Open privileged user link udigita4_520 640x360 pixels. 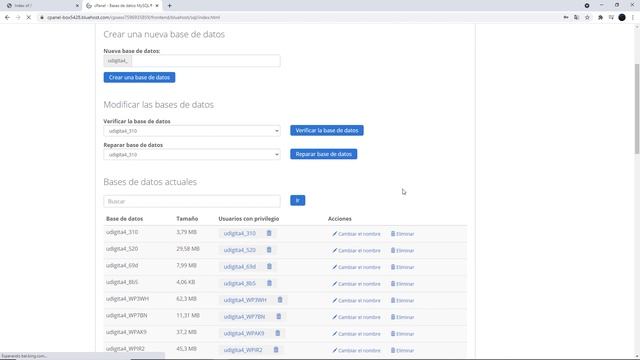[240, 250]
